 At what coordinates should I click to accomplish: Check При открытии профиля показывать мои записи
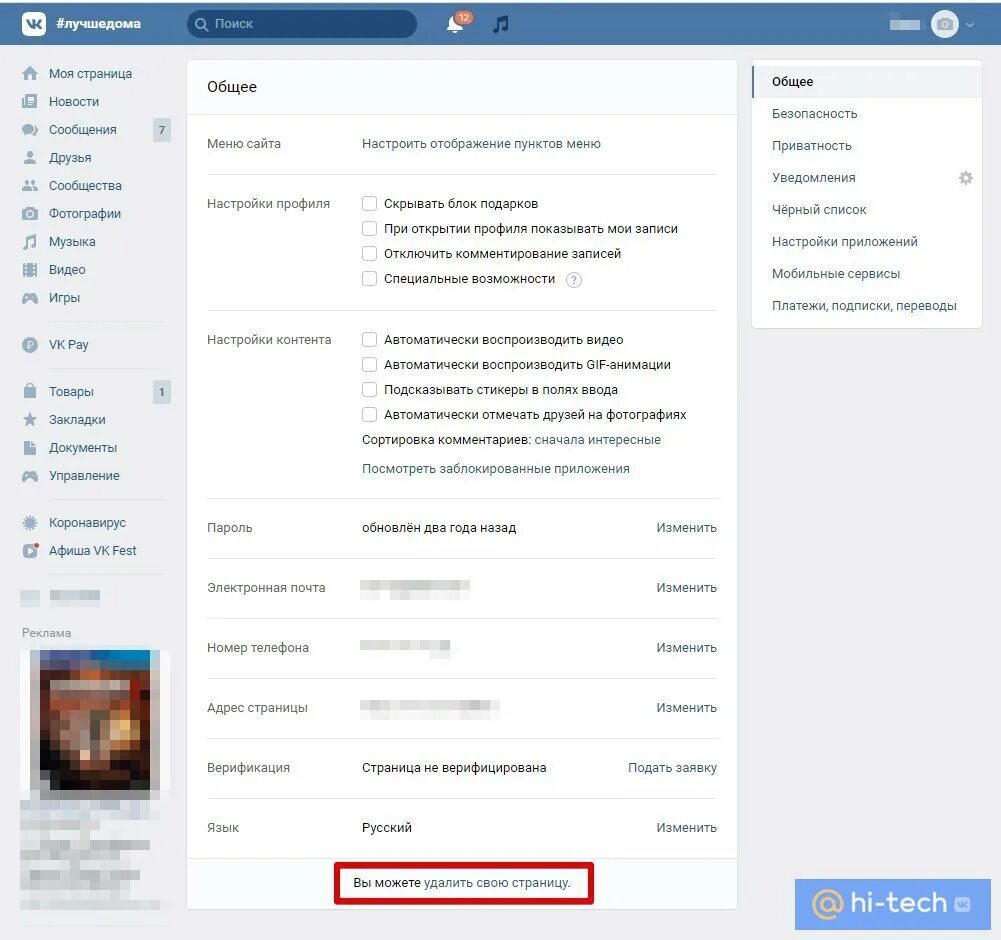coord(369,228)
